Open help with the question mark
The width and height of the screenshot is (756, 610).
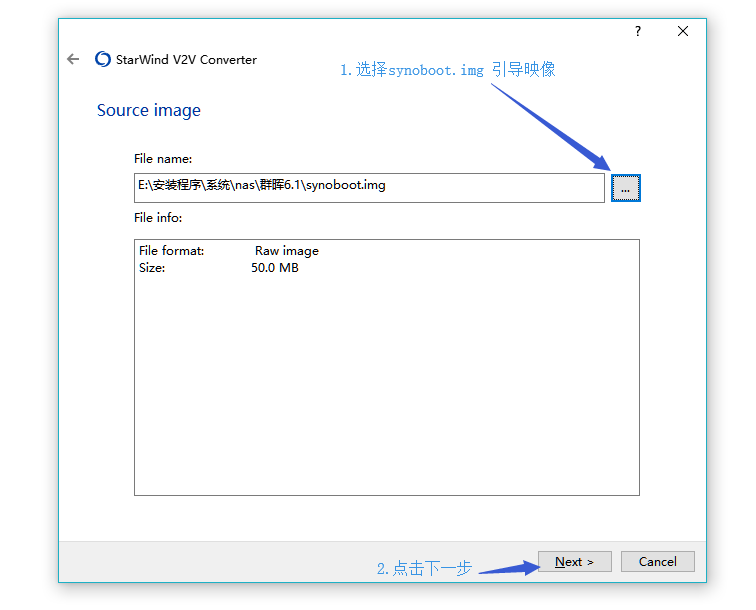638,31
